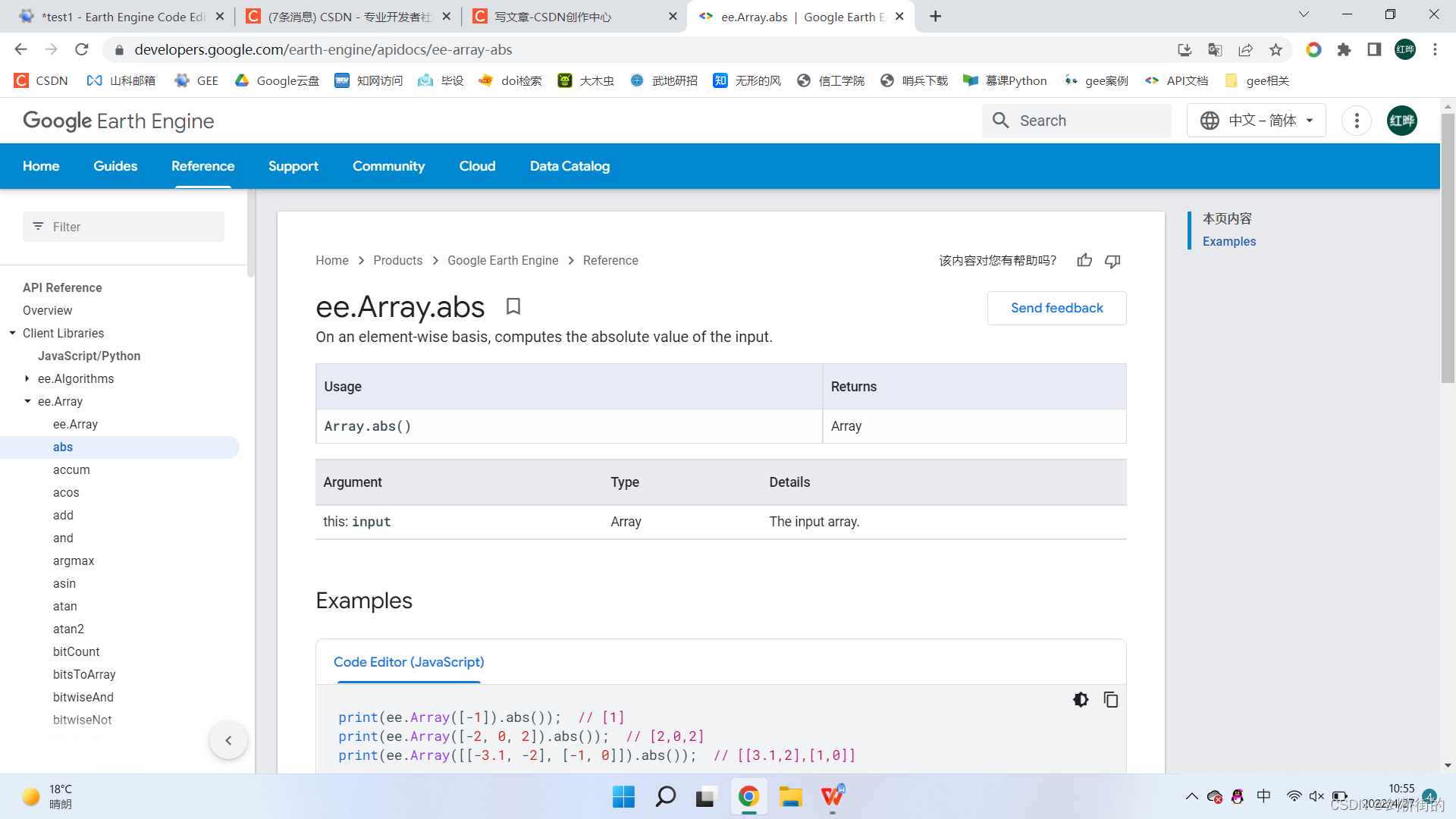The image size is (1456, 819).
Task: Click the Send feedback button
Action: [1056, 308]
